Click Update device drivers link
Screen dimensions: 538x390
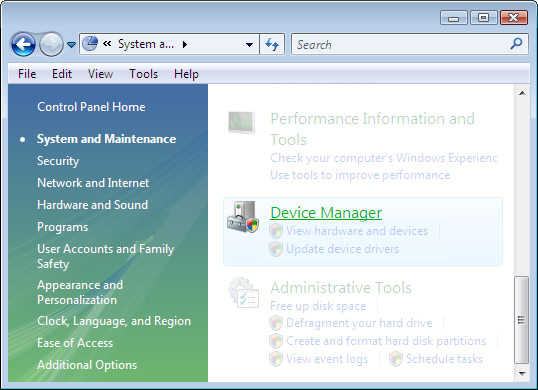point(342,249)
